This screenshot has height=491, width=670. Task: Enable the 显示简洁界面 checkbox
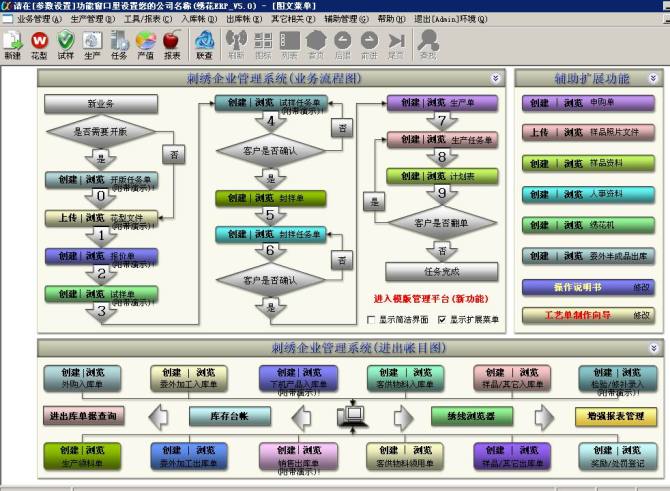[x=373, y=320]
